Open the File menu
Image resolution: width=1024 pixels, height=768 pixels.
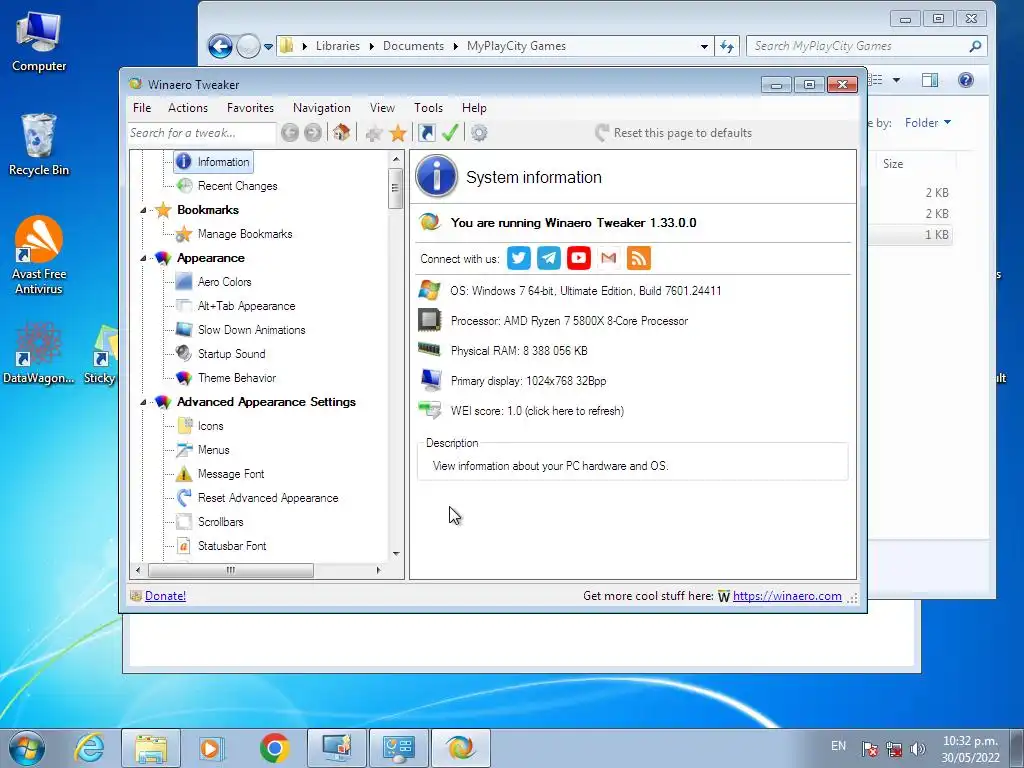[142, 108]
